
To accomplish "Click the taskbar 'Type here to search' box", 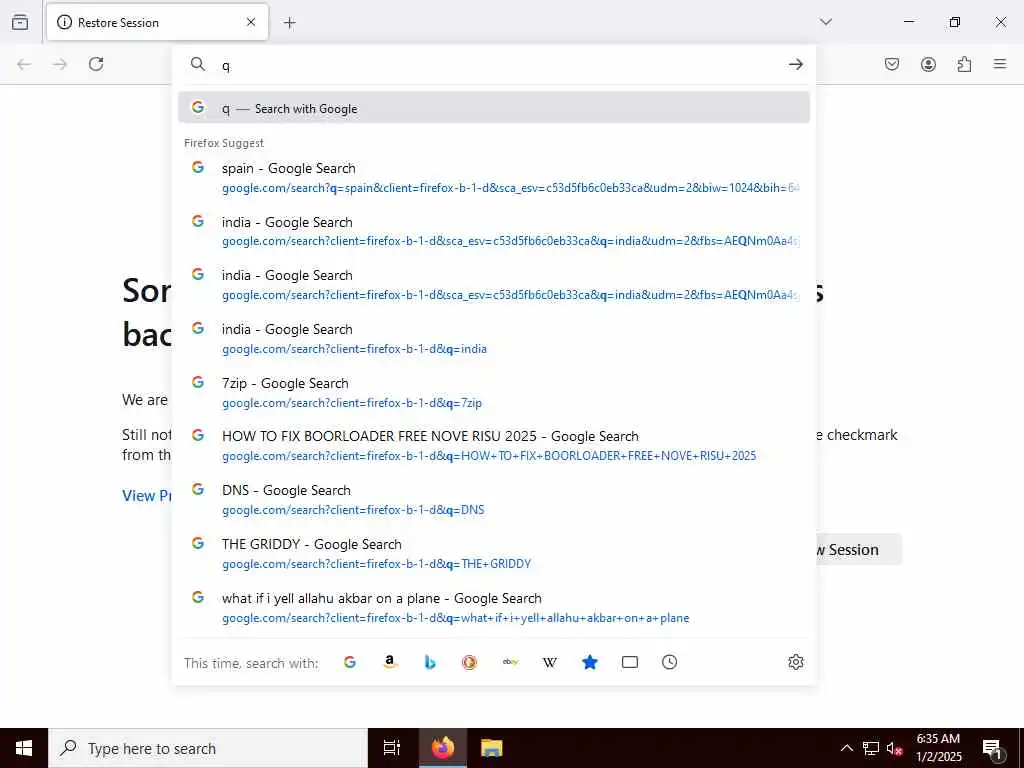I will [208, 748].
